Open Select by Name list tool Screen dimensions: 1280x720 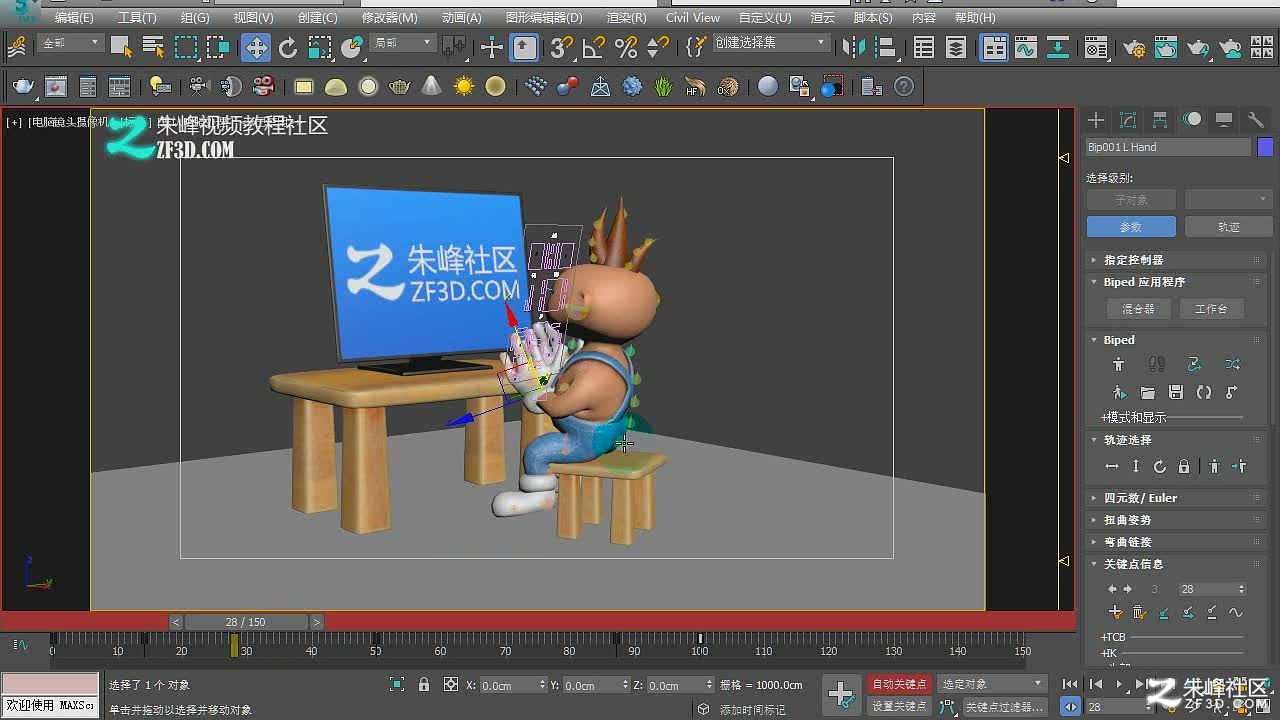pyautogui.click(x=153, y=47)
